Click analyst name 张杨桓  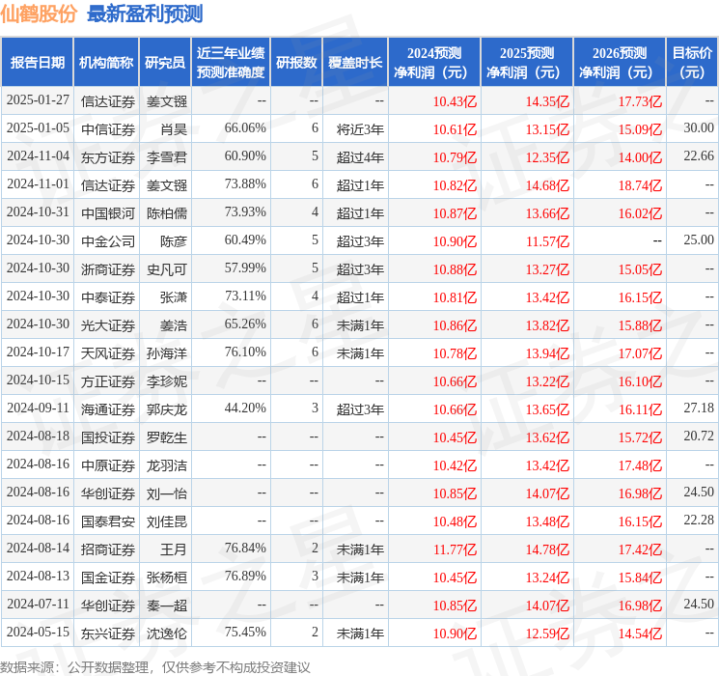(166, 577)
